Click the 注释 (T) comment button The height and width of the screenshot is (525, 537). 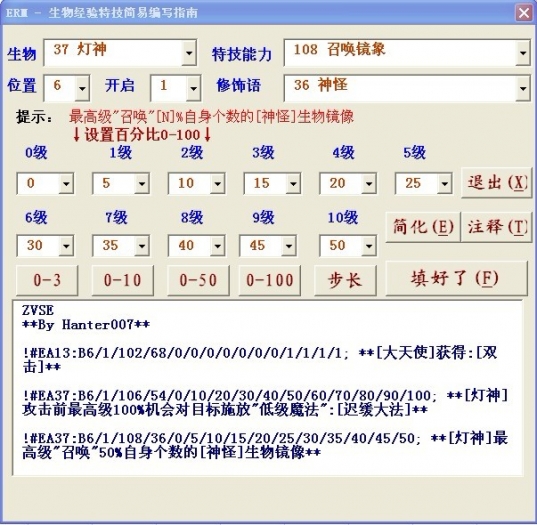pyautogui.click(x=496, y=227)
